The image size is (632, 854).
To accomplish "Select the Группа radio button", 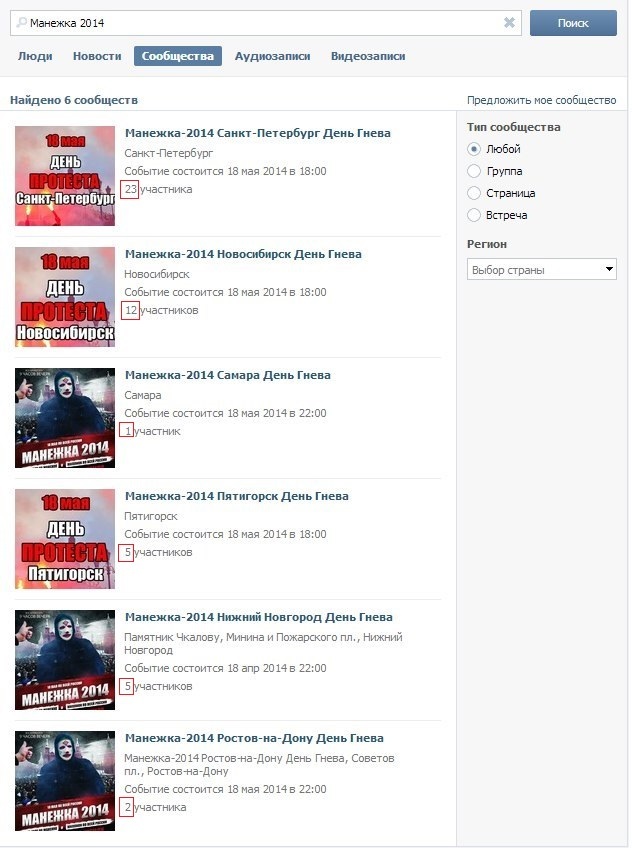I will pyautogui.click(x=474, y=171).
